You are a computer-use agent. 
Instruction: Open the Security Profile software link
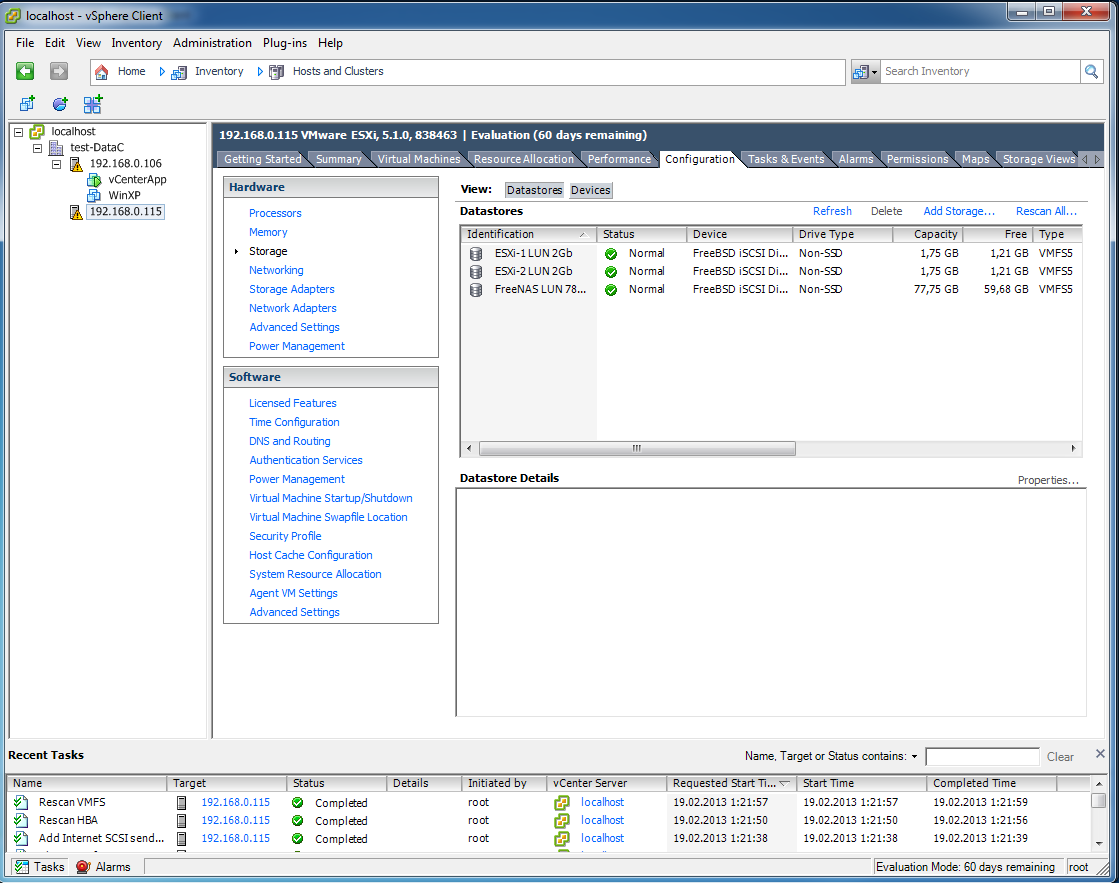click(x=285, y=536)
